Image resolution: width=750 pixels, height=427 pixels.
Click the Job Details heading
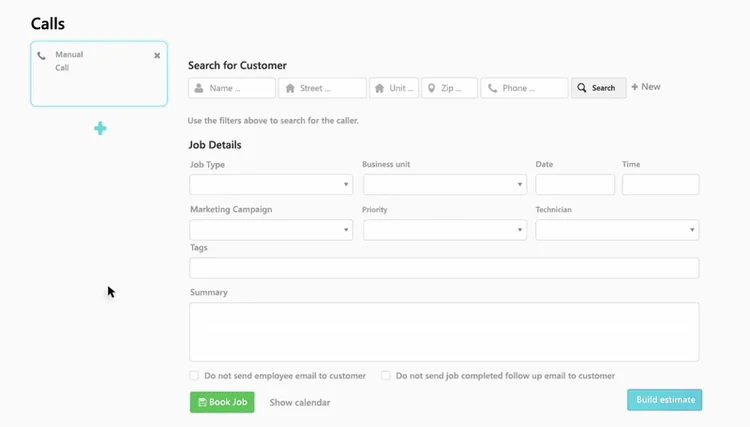(x=215, y=145)
